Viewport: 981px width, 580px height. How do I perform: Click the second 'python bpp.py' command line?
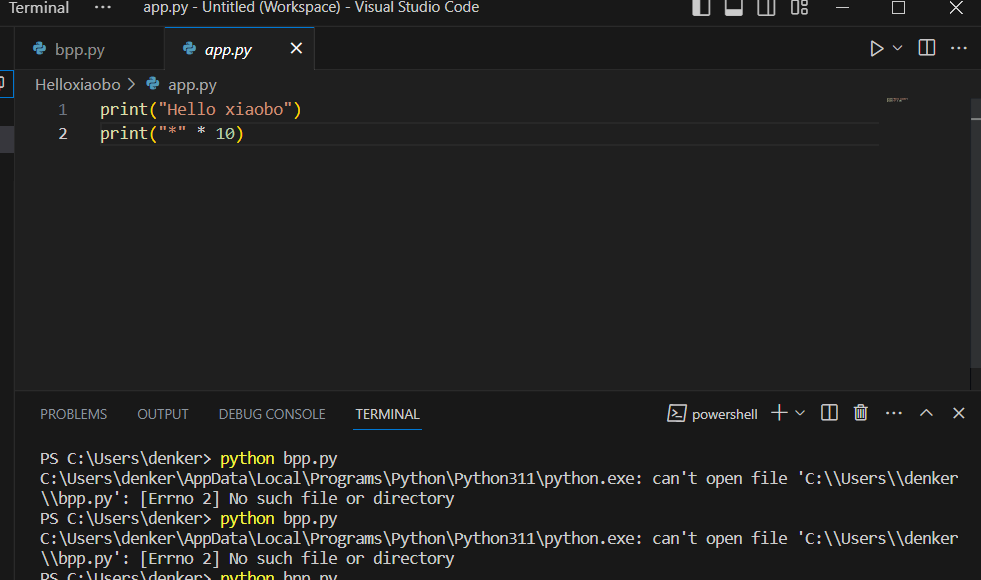pyautogui.click(x=278, y=519)
